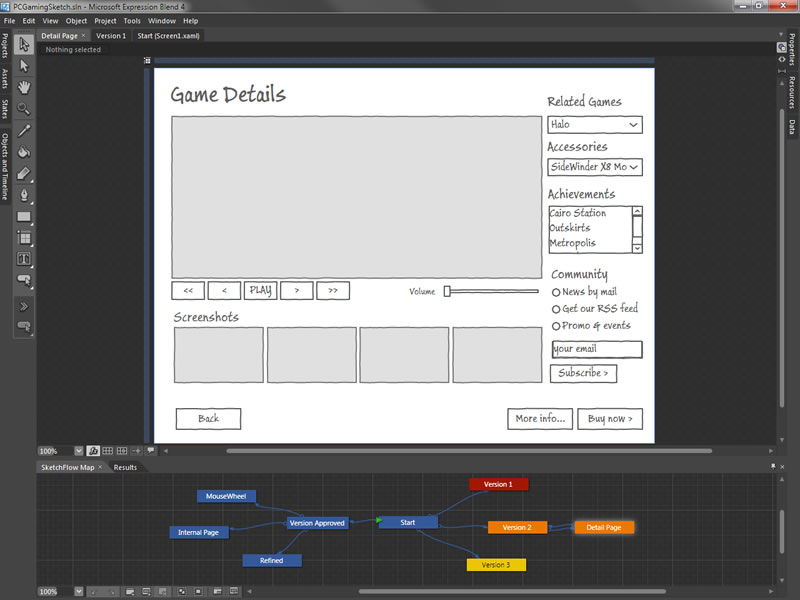Image resolution: width=800 pixels, height=600 pixels.
Task: Toggle annotations display icon
Action: pos(151,451)
